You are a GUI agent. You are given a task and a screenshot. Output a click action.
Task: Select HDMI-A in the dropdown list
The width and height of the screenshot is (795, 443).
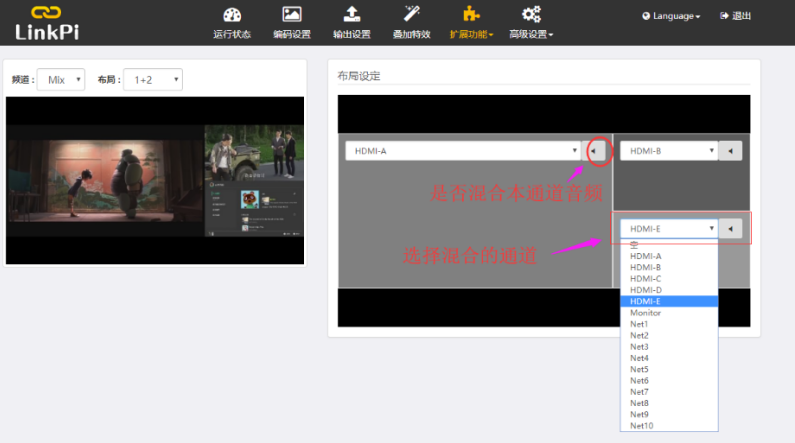pos(669,256)
